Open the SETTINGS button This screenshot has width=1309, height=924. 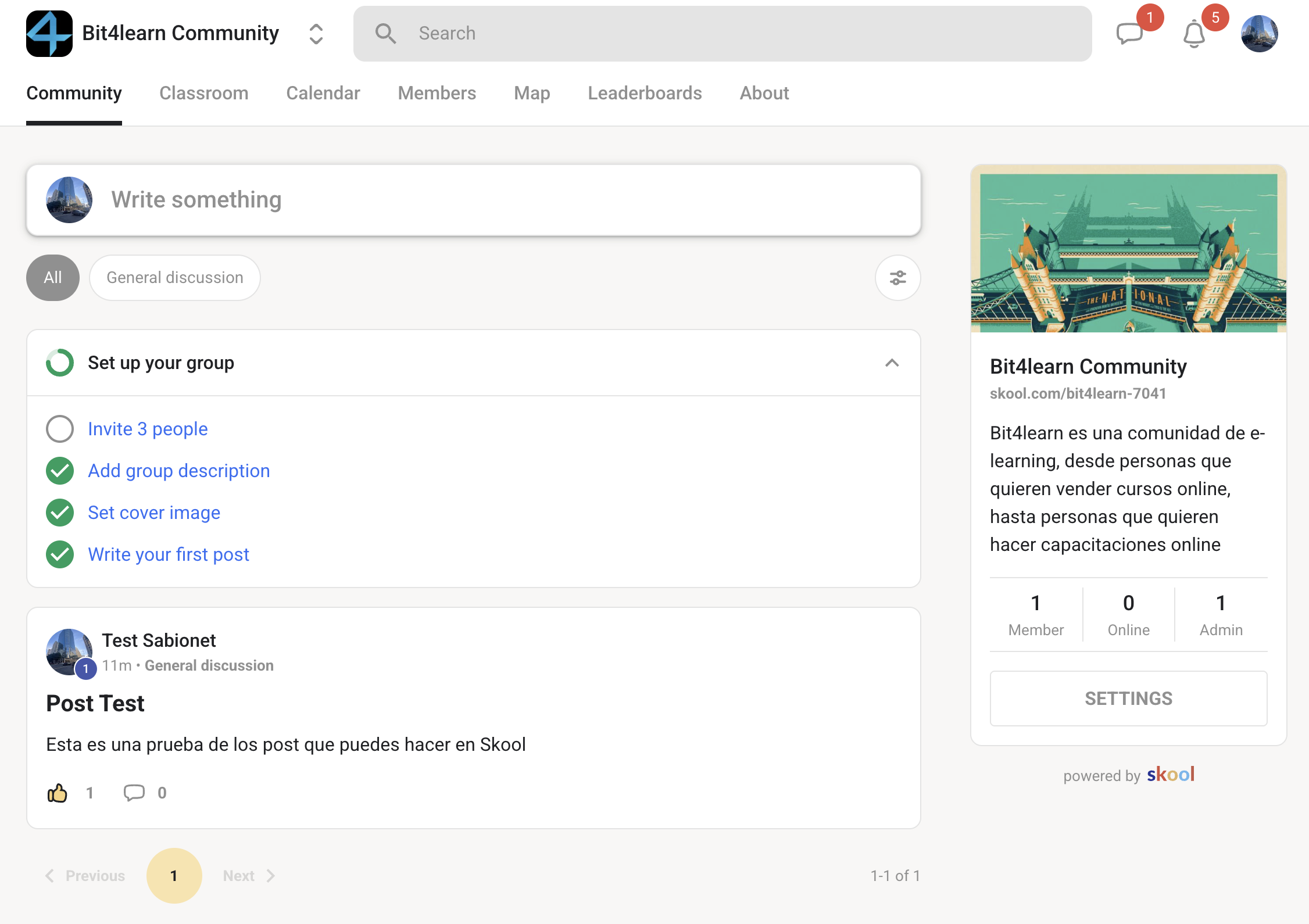[x=1129, y=699]
